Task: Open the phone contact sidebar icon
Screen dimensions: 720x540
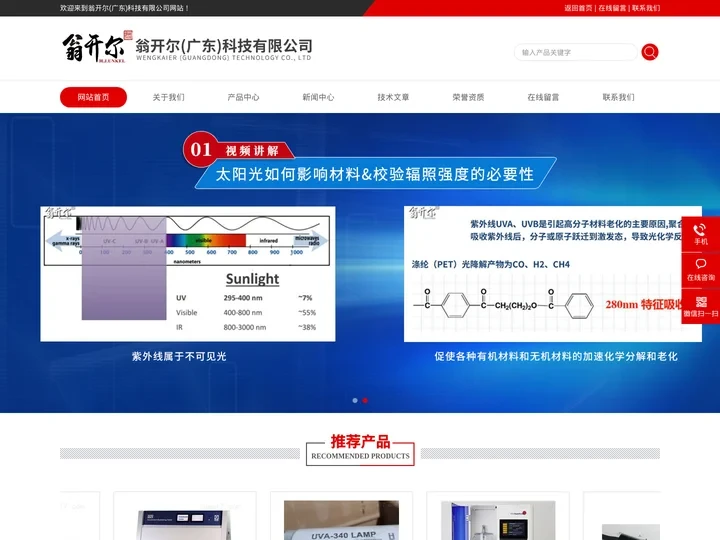Action: pyautogui.click(x=701, y=234)
